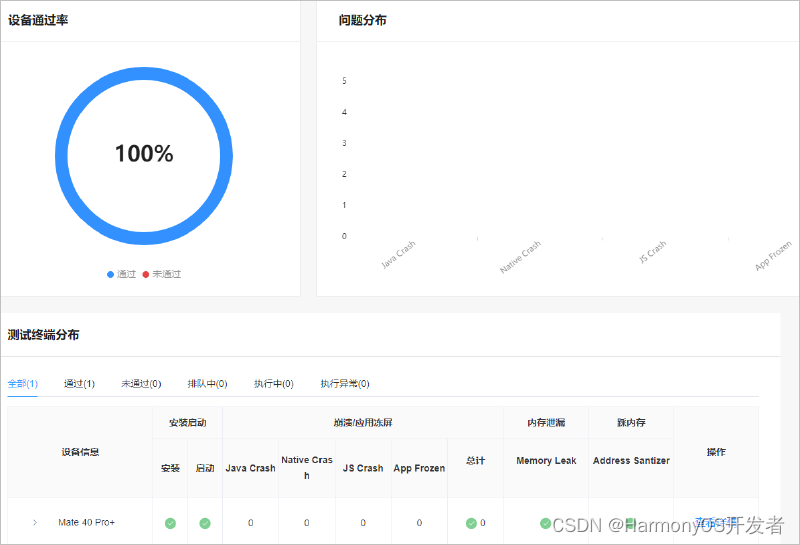Click the JS Crash column header
Image resolution: width=800 pixels, height=545 pixels.
(x=363, y=468)
